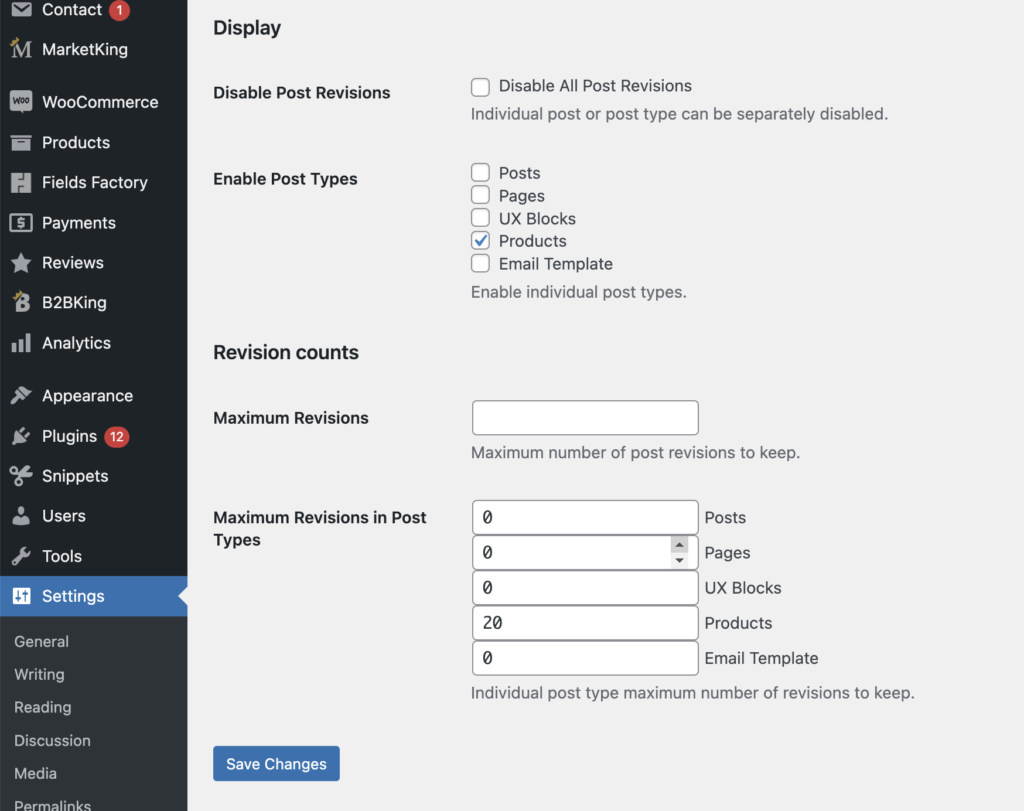The width and height of the screenshot is (1024, 811).
Task: Click the WooCommerce woo icon
Action: (x=21, y=101)
